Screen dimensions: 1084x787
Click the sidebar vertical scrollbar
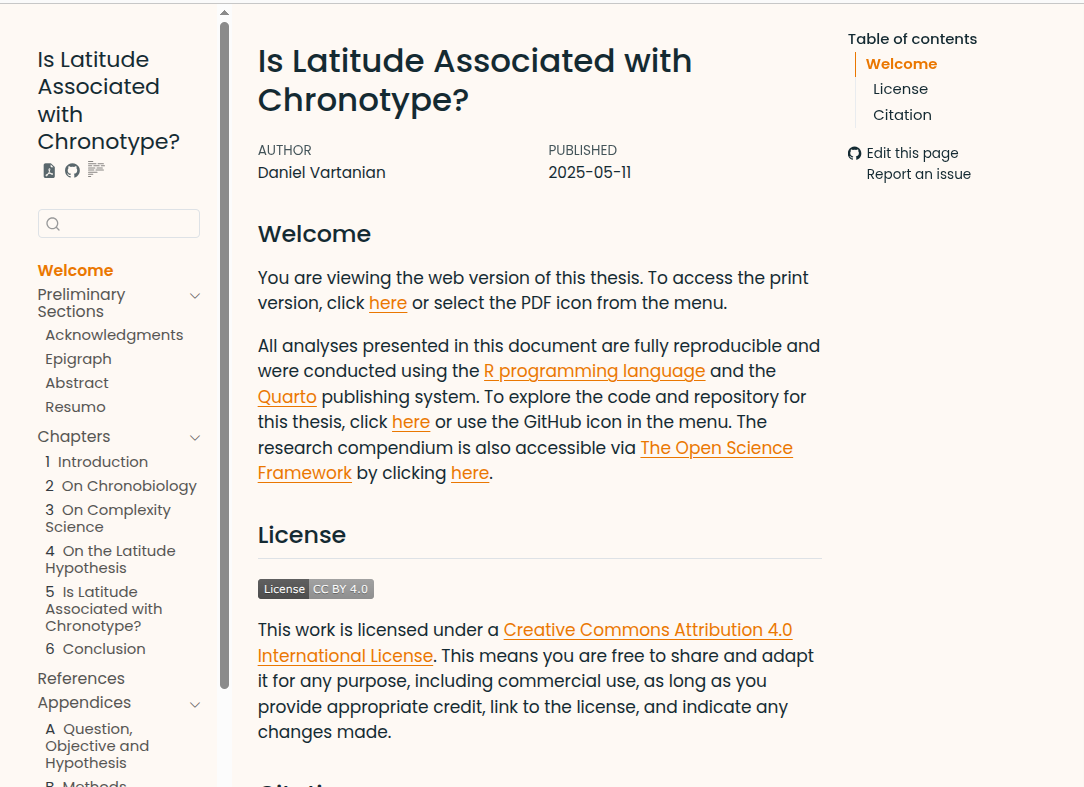click(225, 350)
